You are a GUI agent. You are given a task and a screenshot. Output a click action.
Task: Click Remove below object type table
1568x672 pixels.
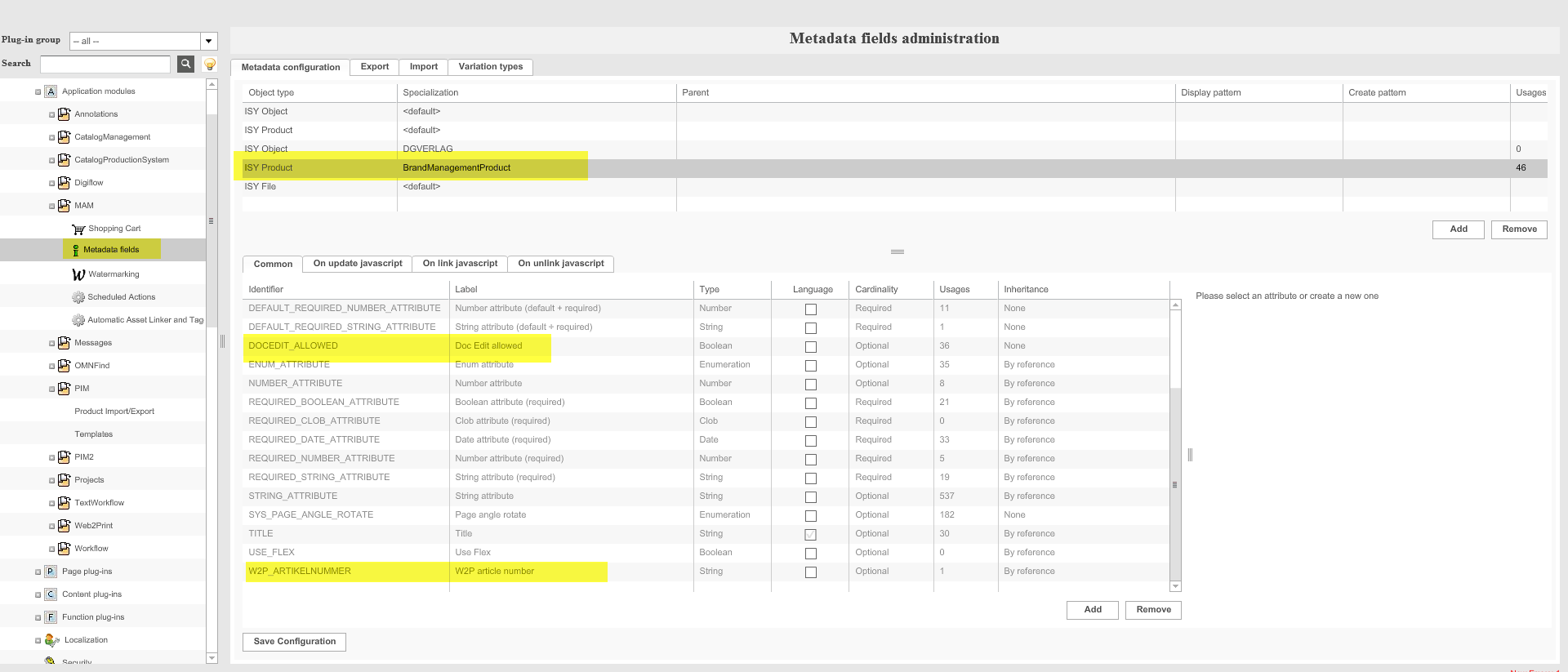(1519, 229)
